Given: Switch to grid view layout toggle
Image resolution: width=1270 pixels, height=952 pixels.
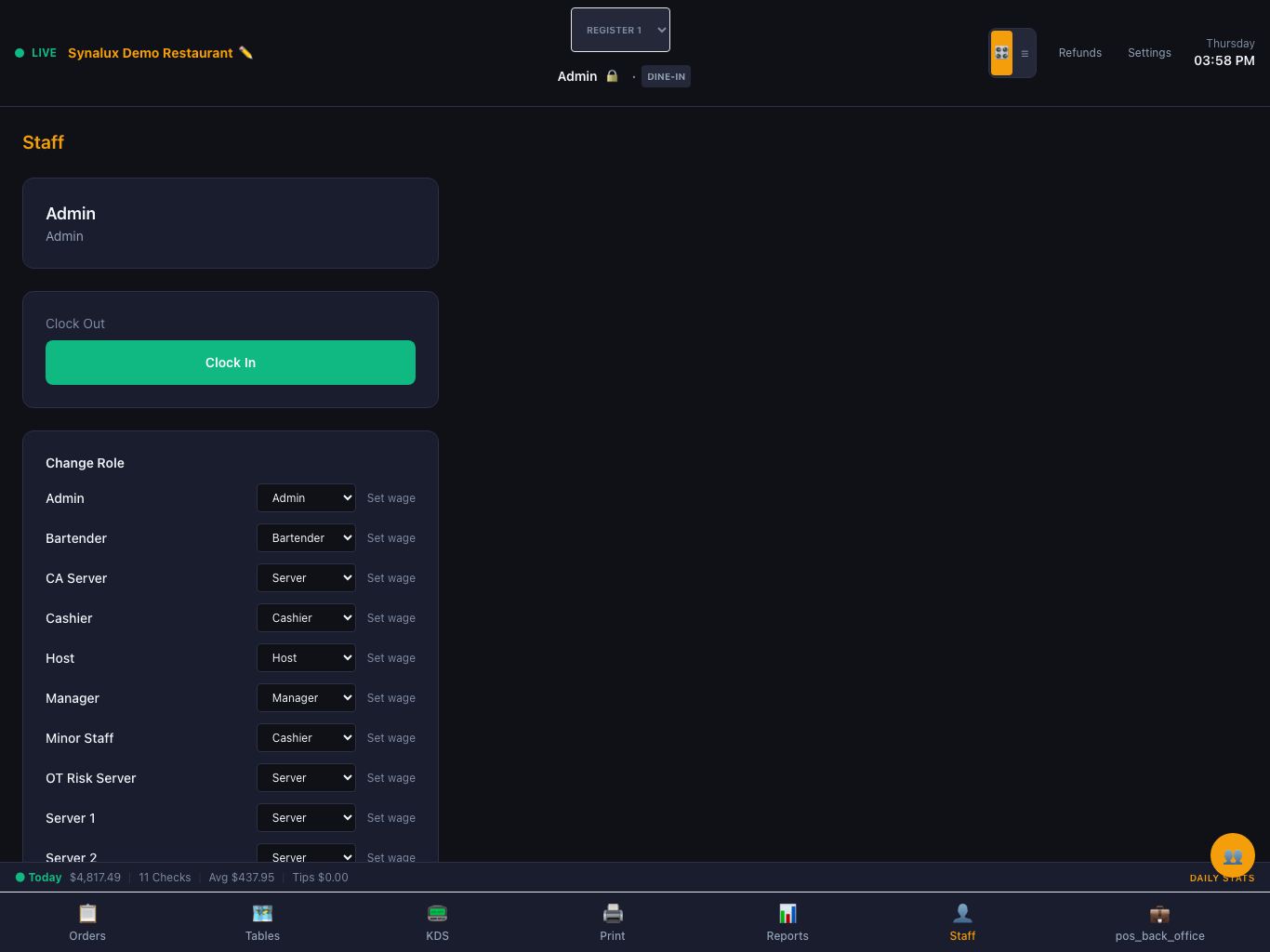Looking at the screenshot, I should click(x=1001, y=53).
